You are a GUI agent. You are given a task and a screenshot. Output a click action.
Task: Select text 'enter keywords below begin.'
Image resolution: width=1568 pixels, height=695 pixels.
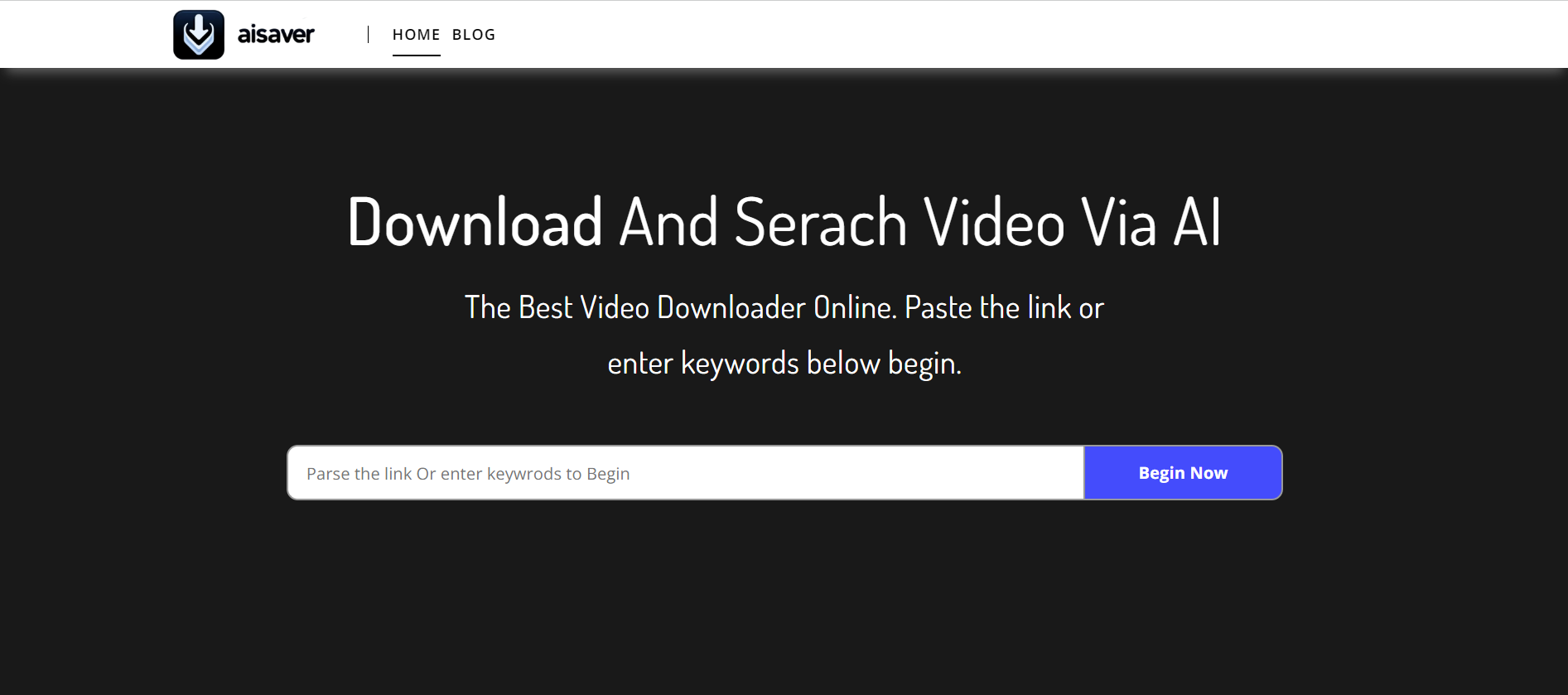point(784,364)
